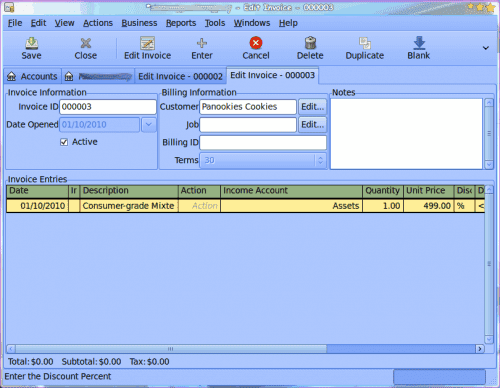Toggle the Active checkbox
Viewport: 500px width, 388px height.
tap(64, 142)
